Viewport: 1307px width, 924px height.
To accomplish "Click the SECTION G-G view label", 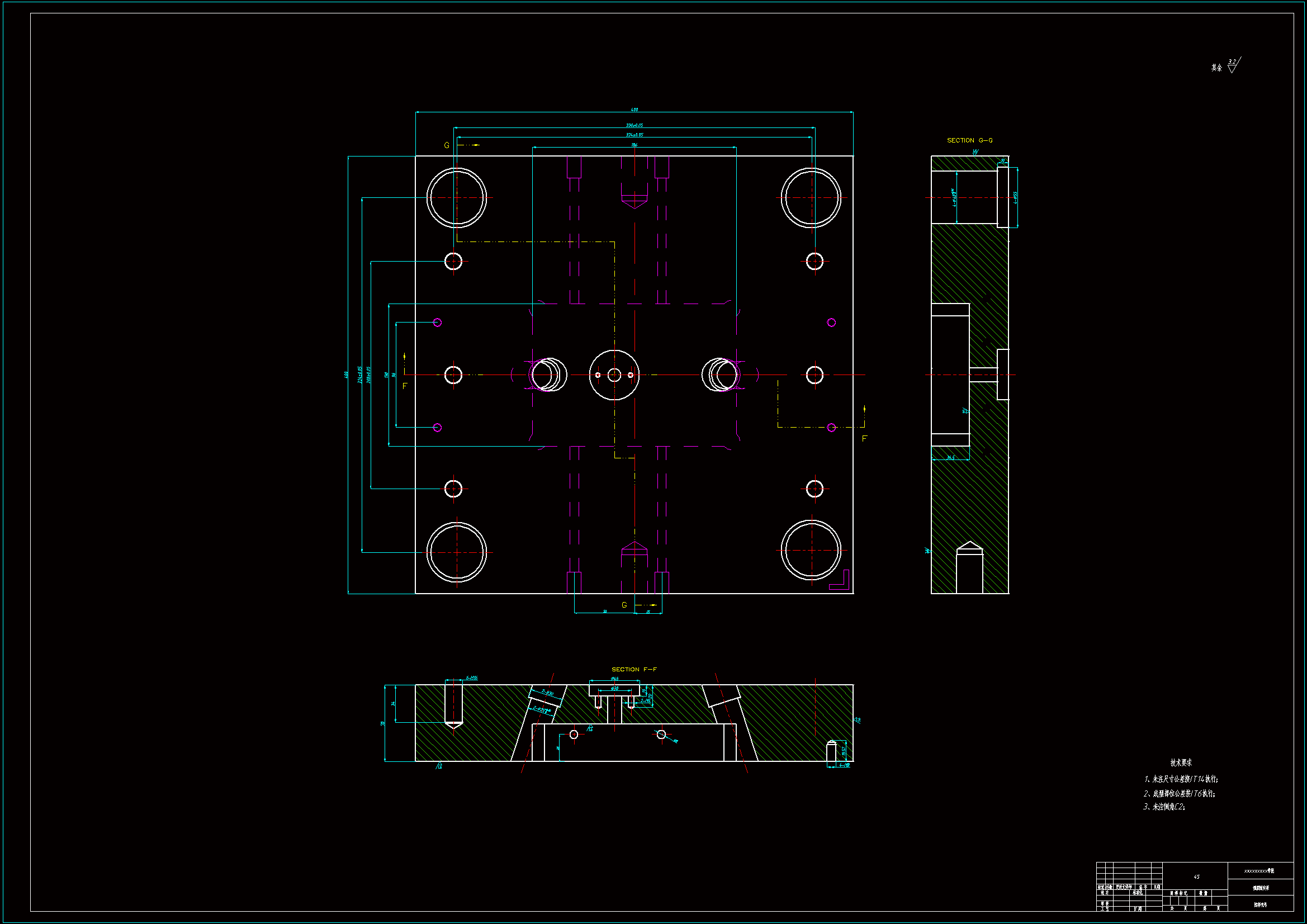I will point(969,140).
